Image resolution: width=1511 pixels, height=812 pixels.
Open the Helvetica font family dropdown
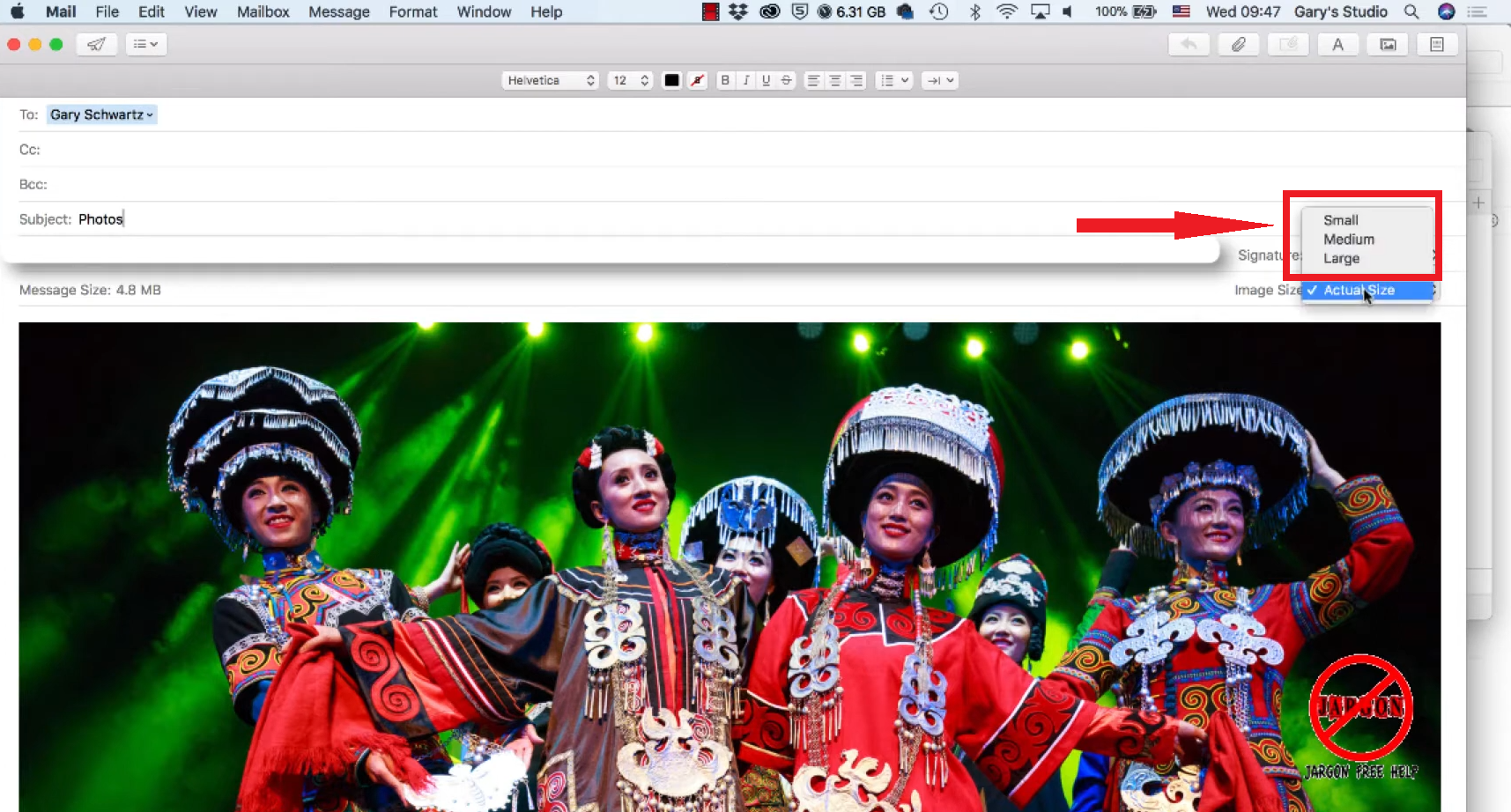point(550,80)
